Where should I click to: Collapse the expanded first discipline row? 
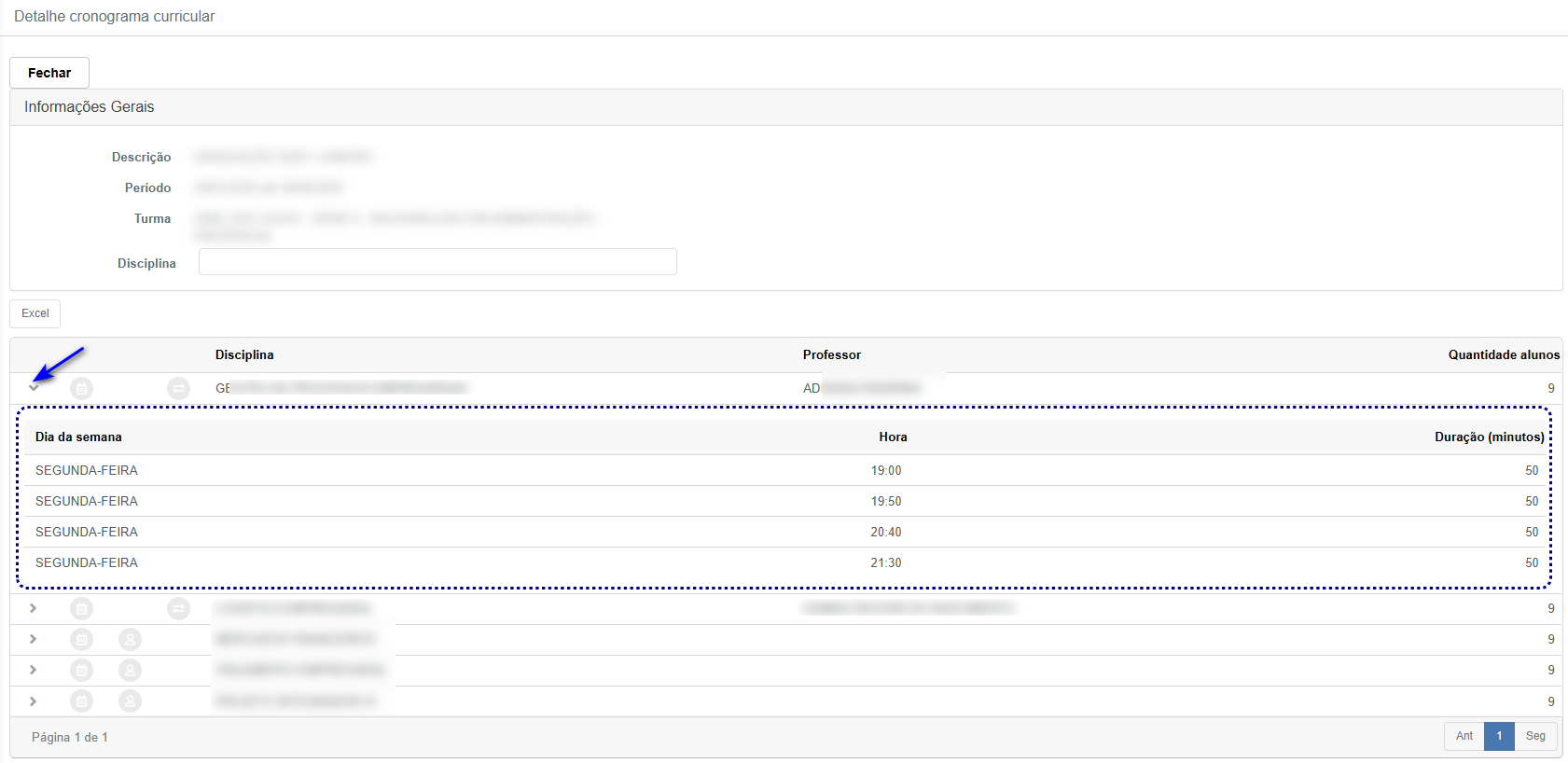click(34, 388)
